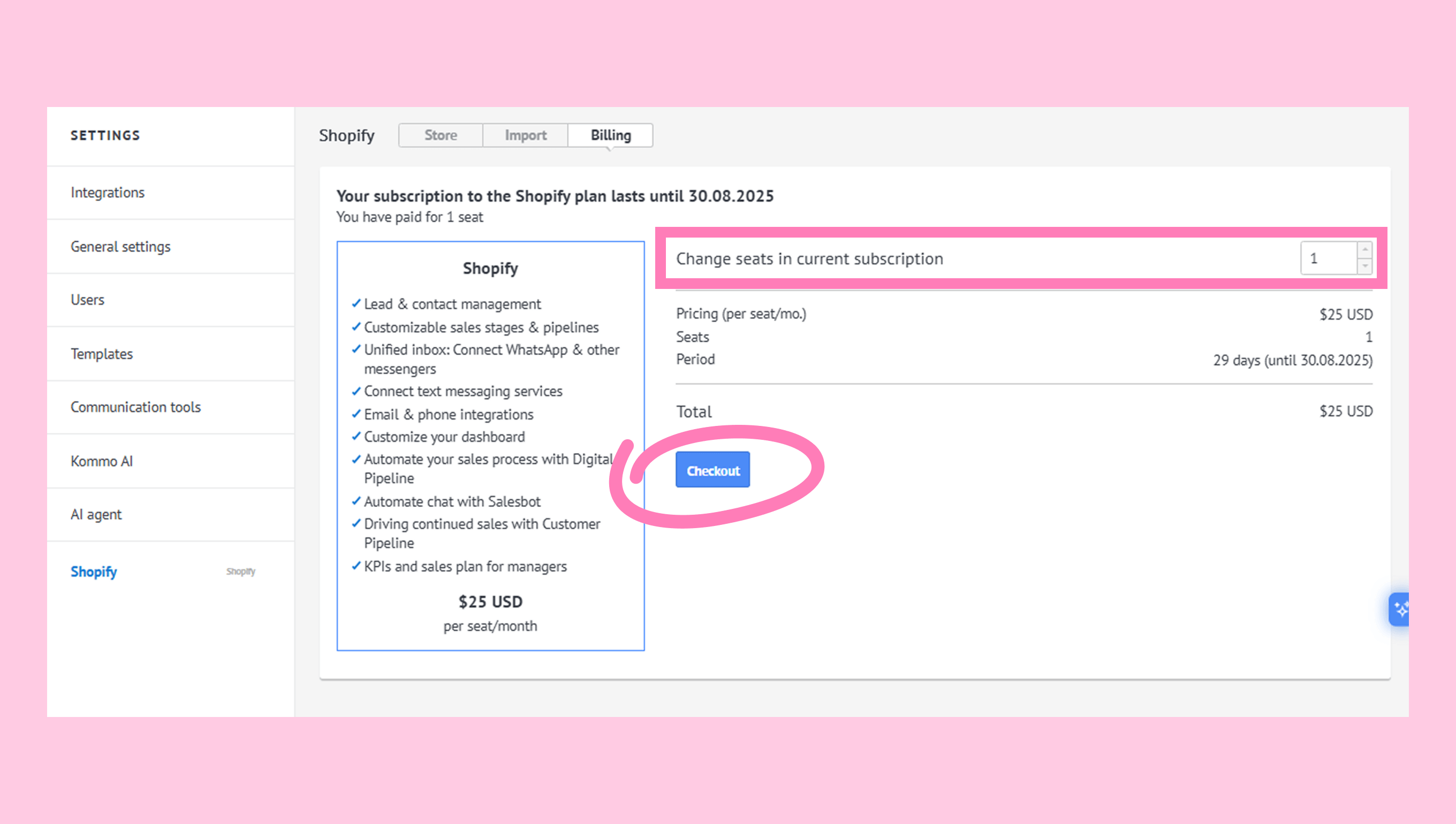This screenshot has width=1456, height=824.
Task: Click the seats number input field
Action: click(1329, 258)
